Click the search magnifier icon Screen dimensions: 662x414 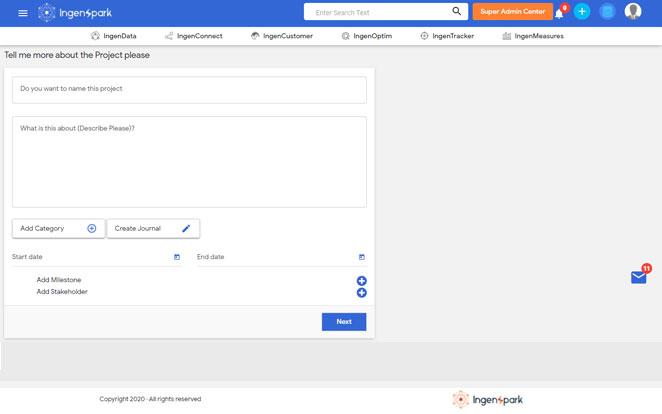tap(456, 11)
